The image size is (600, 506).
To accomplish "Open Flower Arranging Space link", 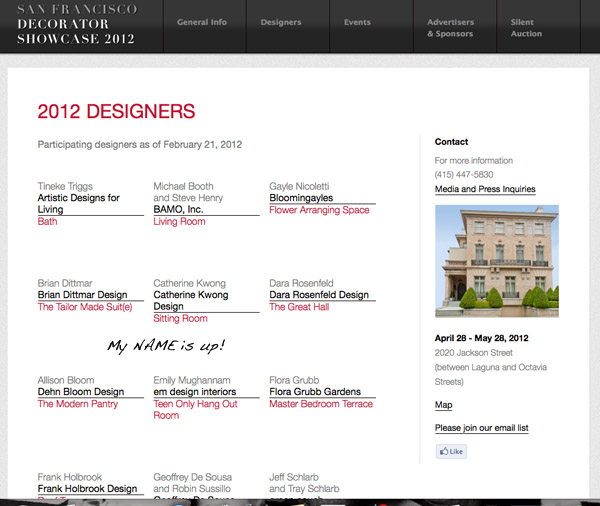I will [x=319, y=210].
